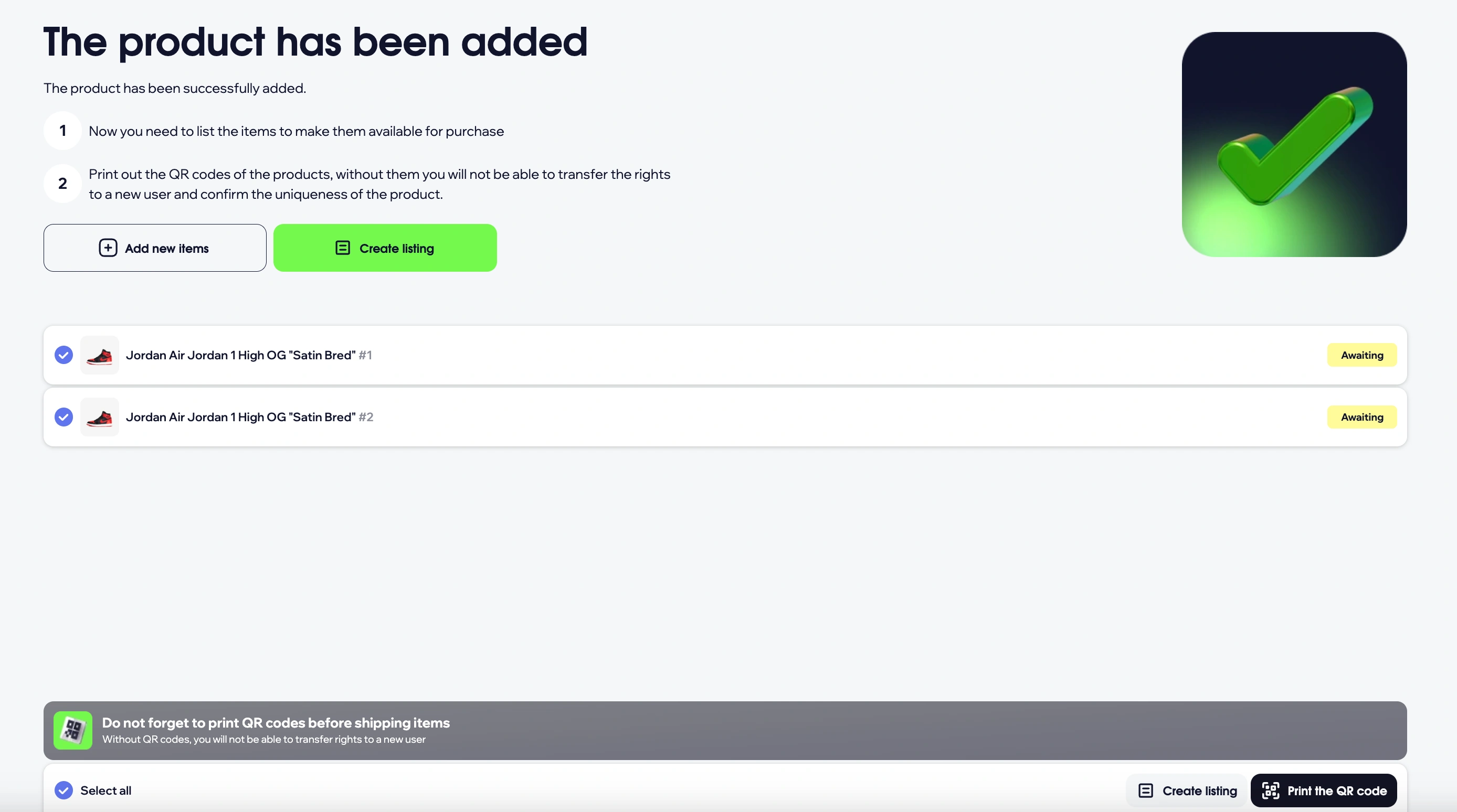Click step number 2 circle
The height and width of the screenshot is (812, 1457).
click(x=63, y=184)
